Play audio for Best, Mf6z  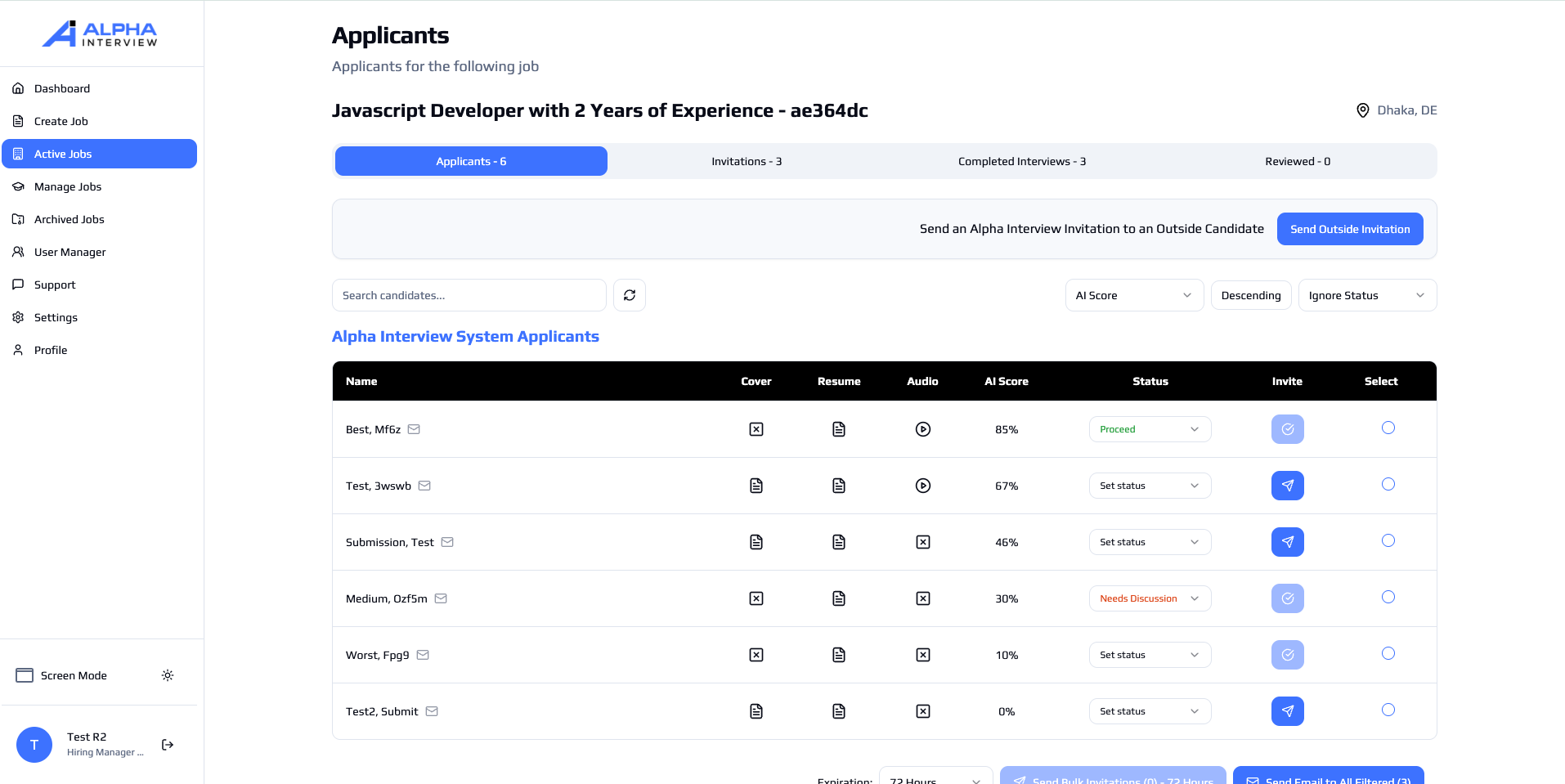click(922, 429)
